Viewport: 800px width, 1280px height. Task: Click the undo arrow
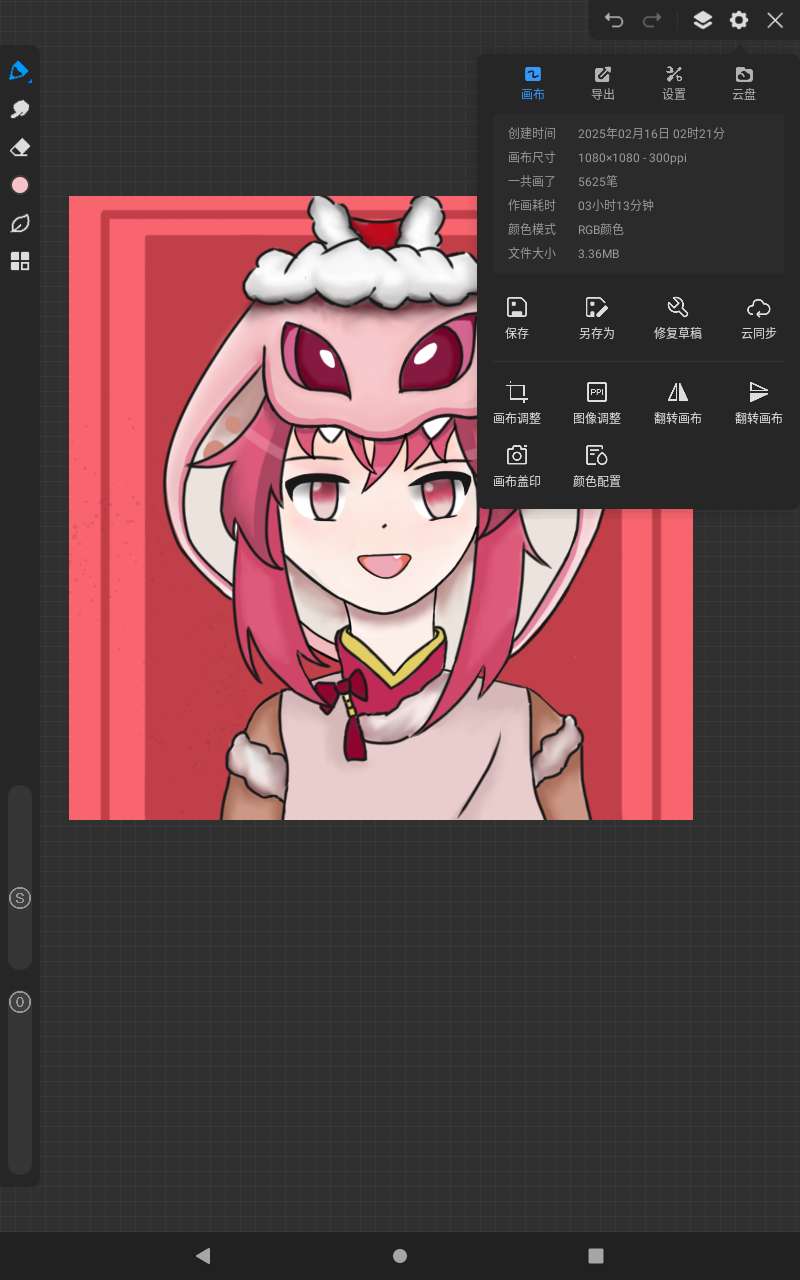pyautogui.click(x=614, y=20)
